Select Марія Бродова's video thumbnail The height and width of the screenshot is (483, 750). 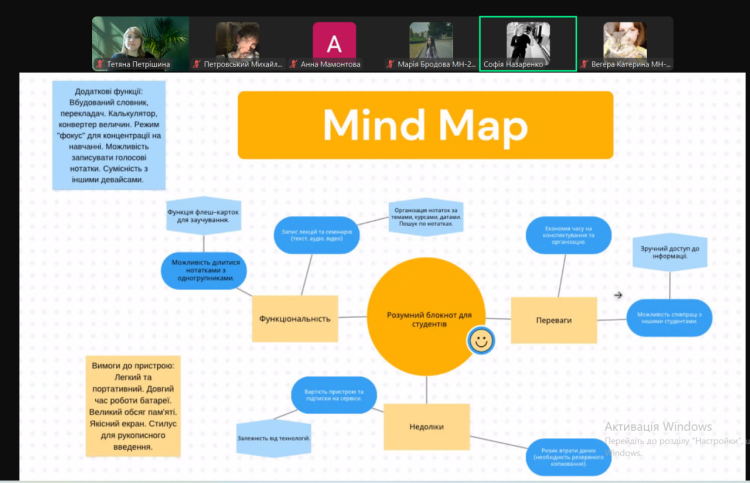click(x=431, y=40)
